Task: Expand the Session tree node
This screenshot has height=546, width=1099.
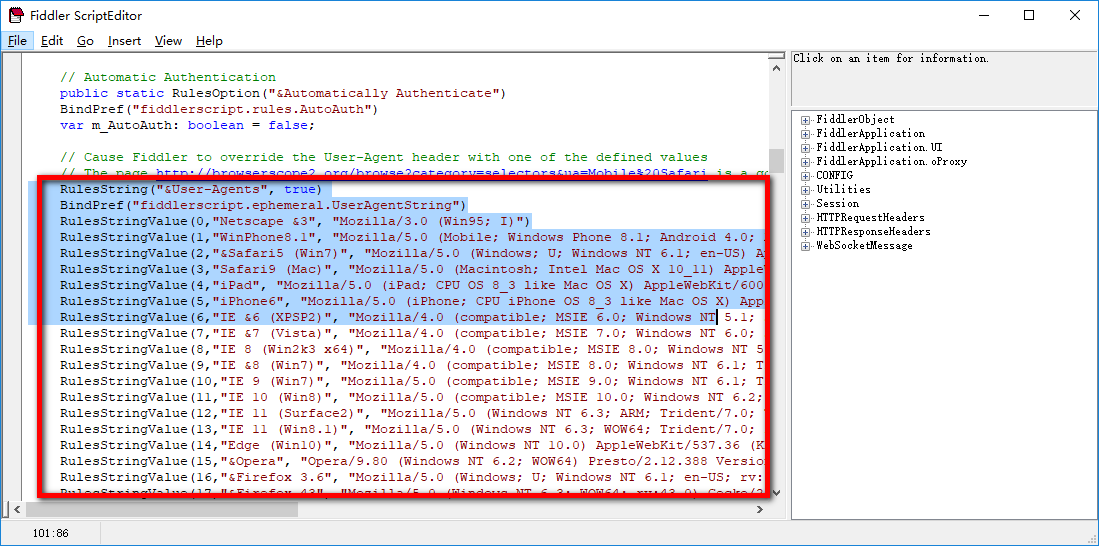Action: click(x=805, y=204)
